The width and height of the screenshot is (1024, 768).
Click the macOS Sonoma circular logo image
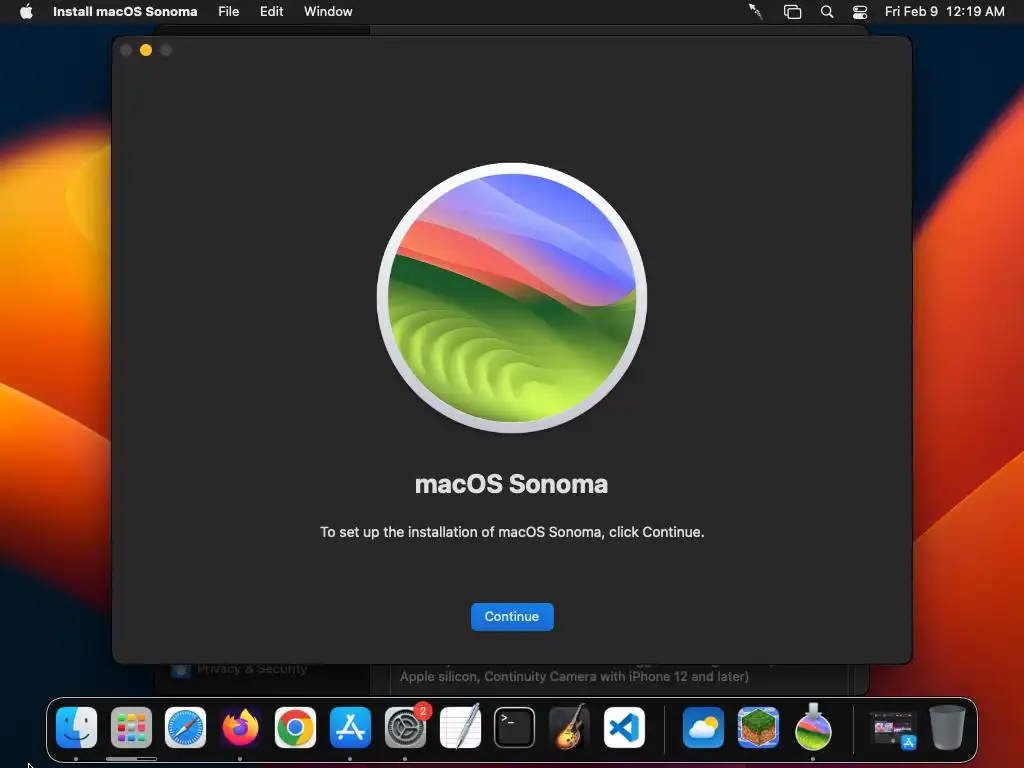click(512, 298)
